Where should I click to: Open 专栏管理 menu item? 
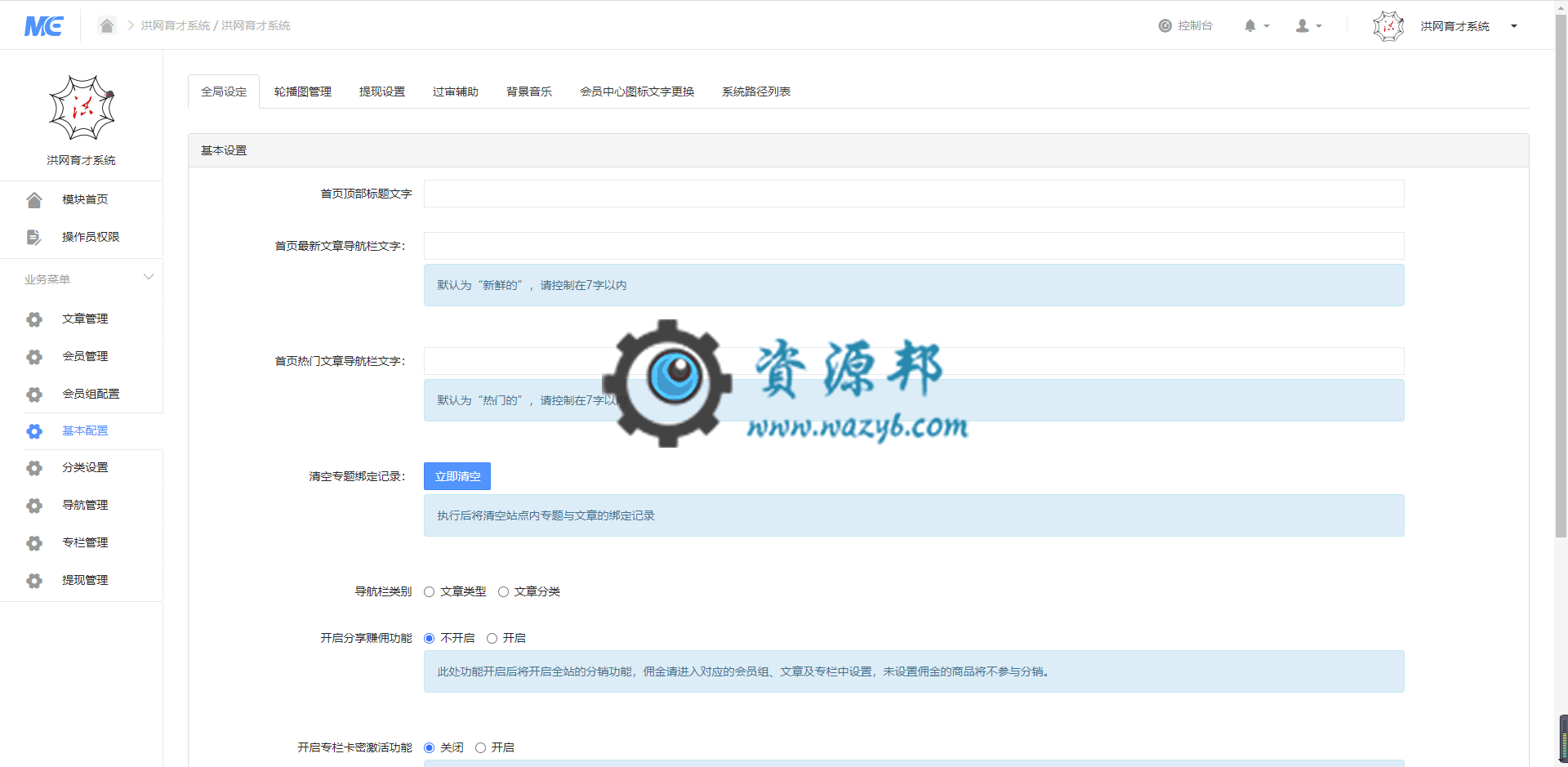[85, 542]
